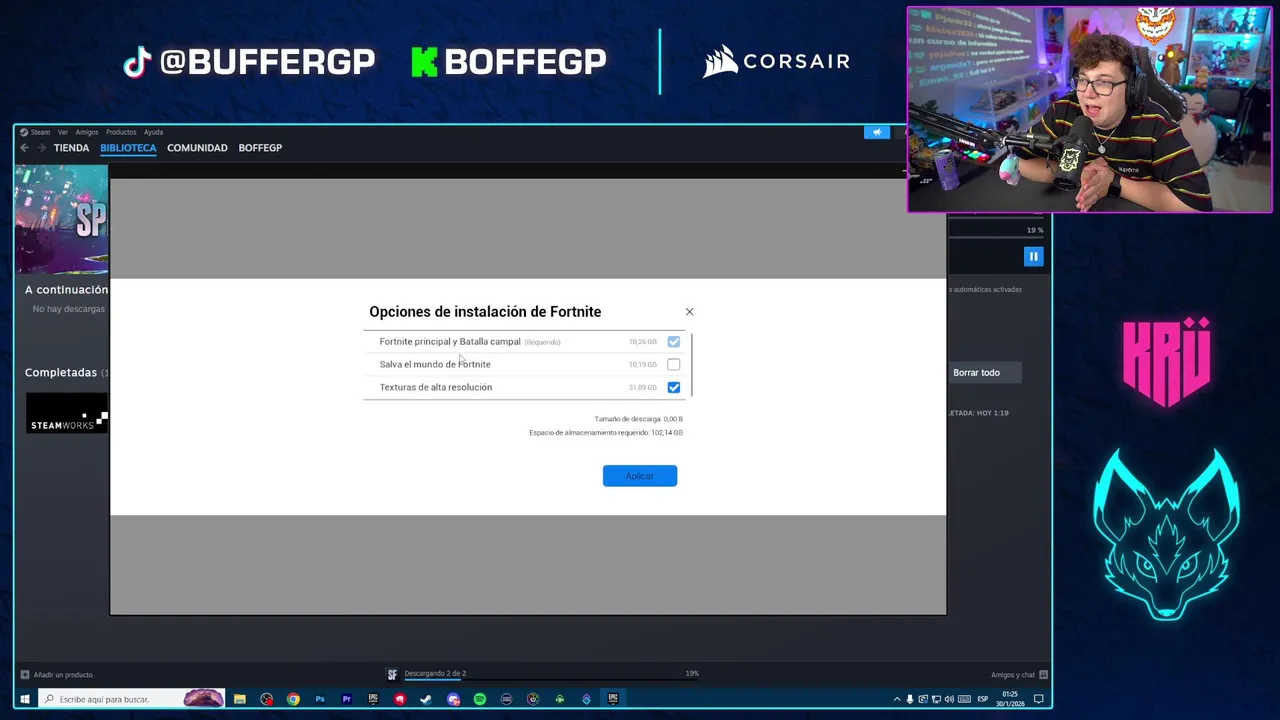Open the COMUNIDAD tab
The height and width of the screenshot is (720, 1280).
click(197, 148)
